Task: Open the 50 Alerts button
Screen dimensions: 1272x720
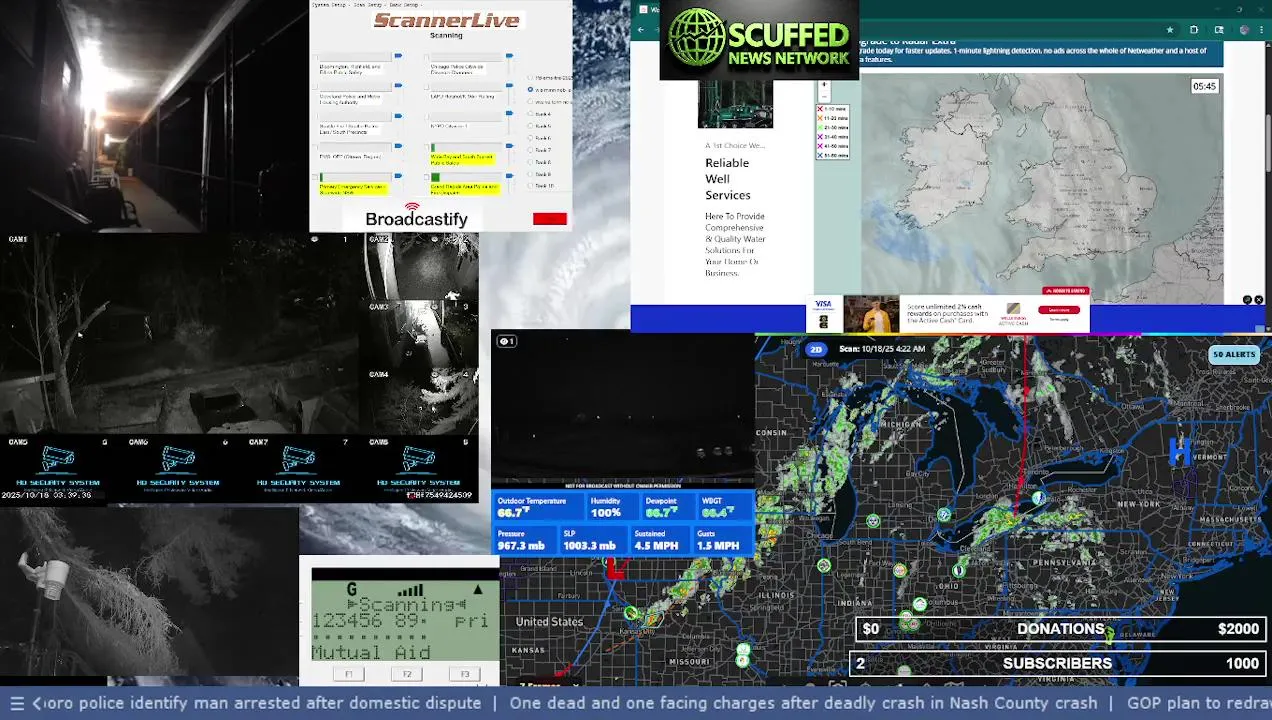Action: [x=1233, y=354]
